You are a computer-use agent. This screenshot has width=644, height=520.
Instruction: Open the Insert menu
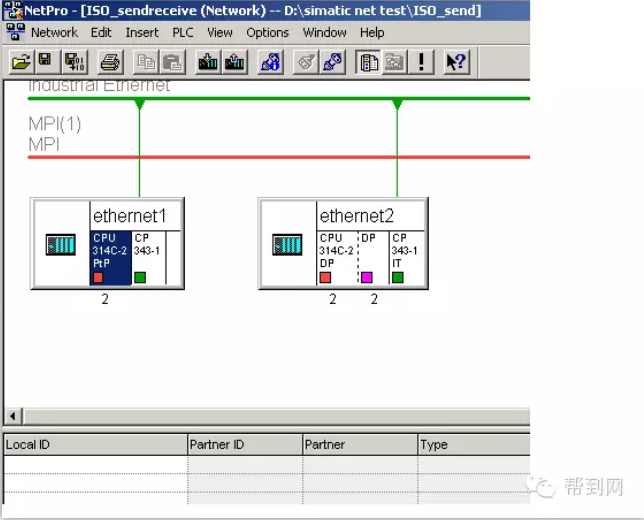[x=142, y=32]
